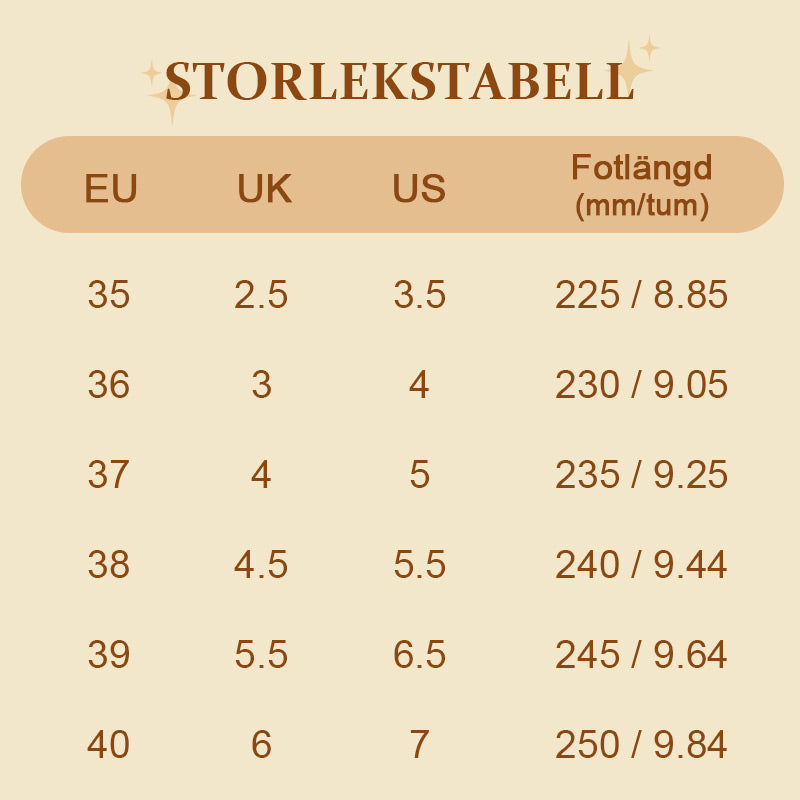Click UK size 2.5
Image resolution: width=800 pixels, height=800 pixels.
coord(261,295)
